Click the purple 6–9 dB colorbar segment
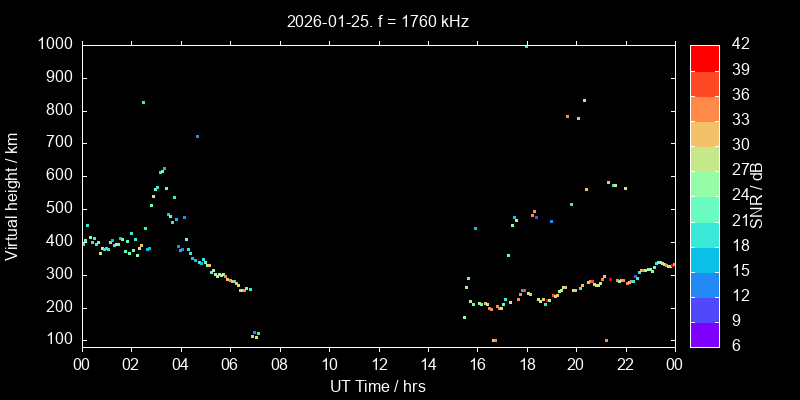Screen dimensions: 800x400 [704, 334]
